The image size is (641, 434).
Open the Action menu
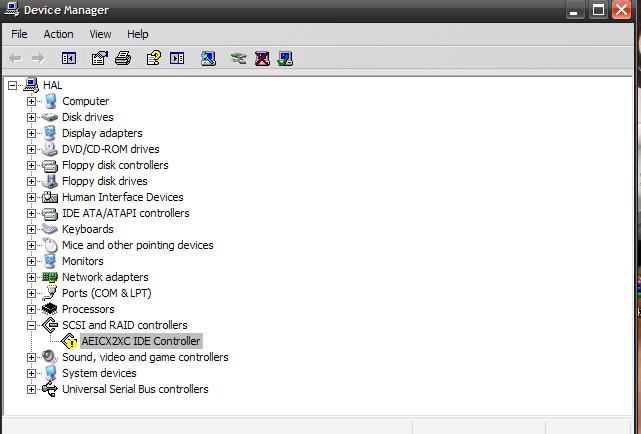pyautogui.click(x=58, y=34)
